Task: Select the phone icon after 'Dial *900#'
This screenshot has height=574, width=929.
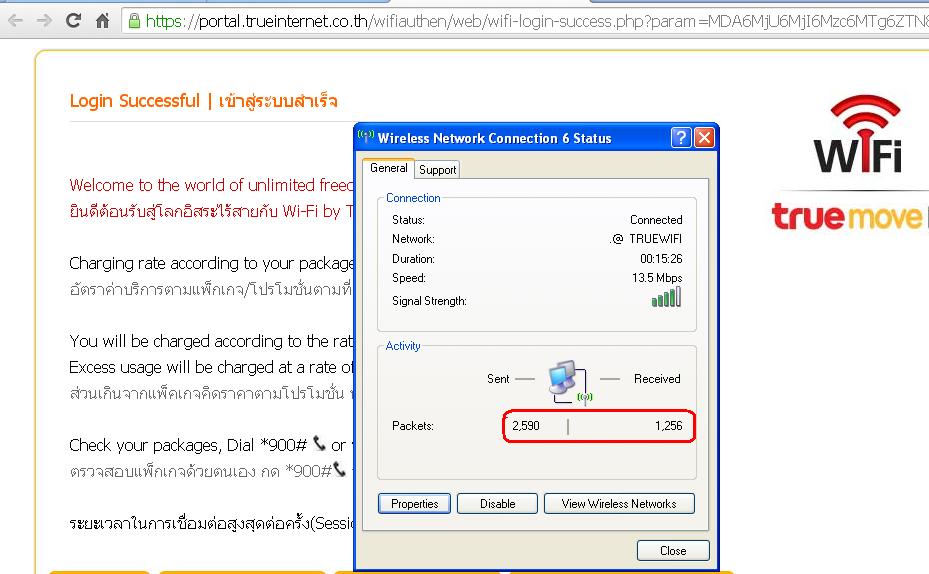Action: [x=319, y=443]
